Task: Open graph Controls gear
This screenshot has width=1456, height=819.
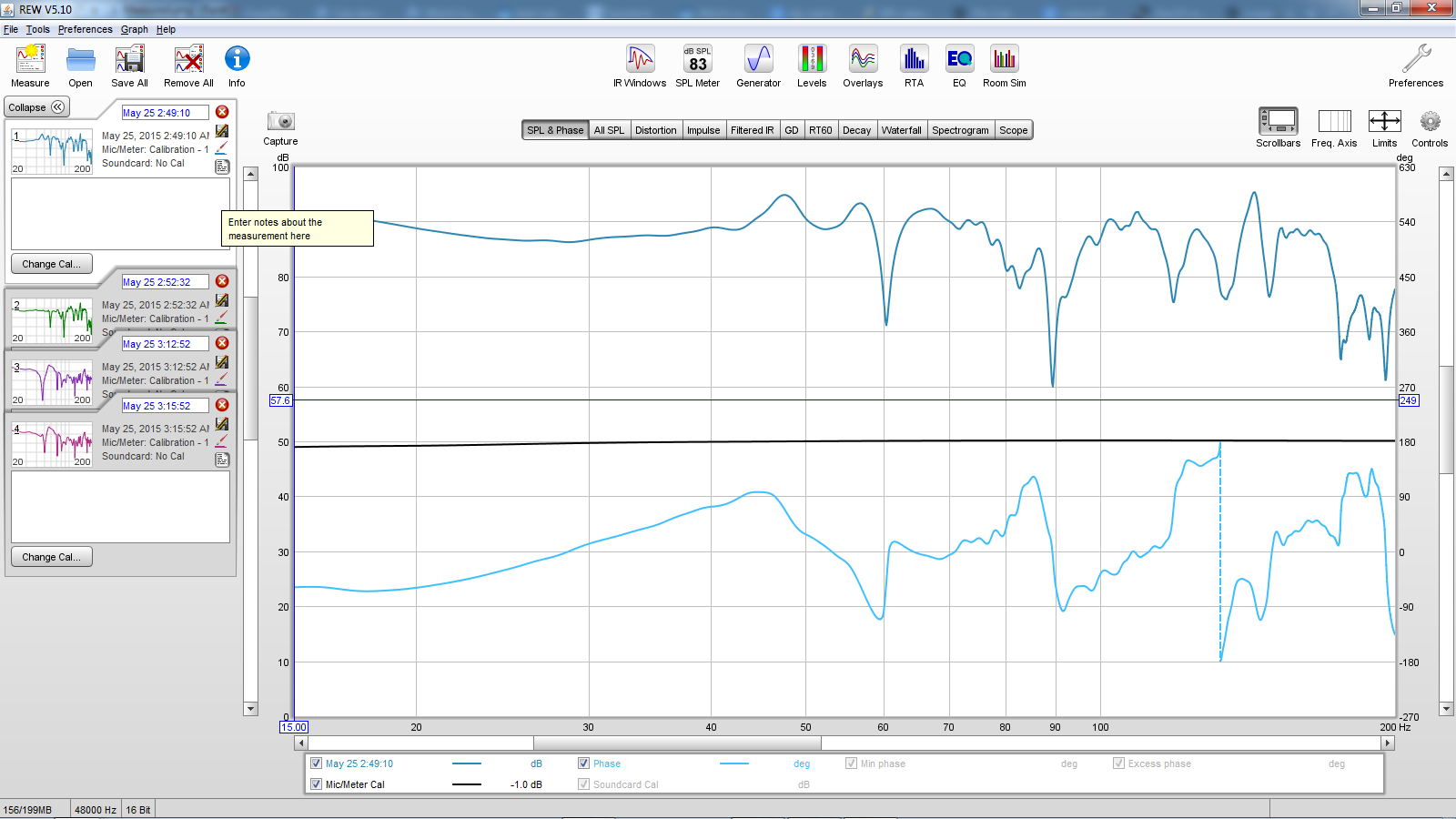Action: (1430, 127)
